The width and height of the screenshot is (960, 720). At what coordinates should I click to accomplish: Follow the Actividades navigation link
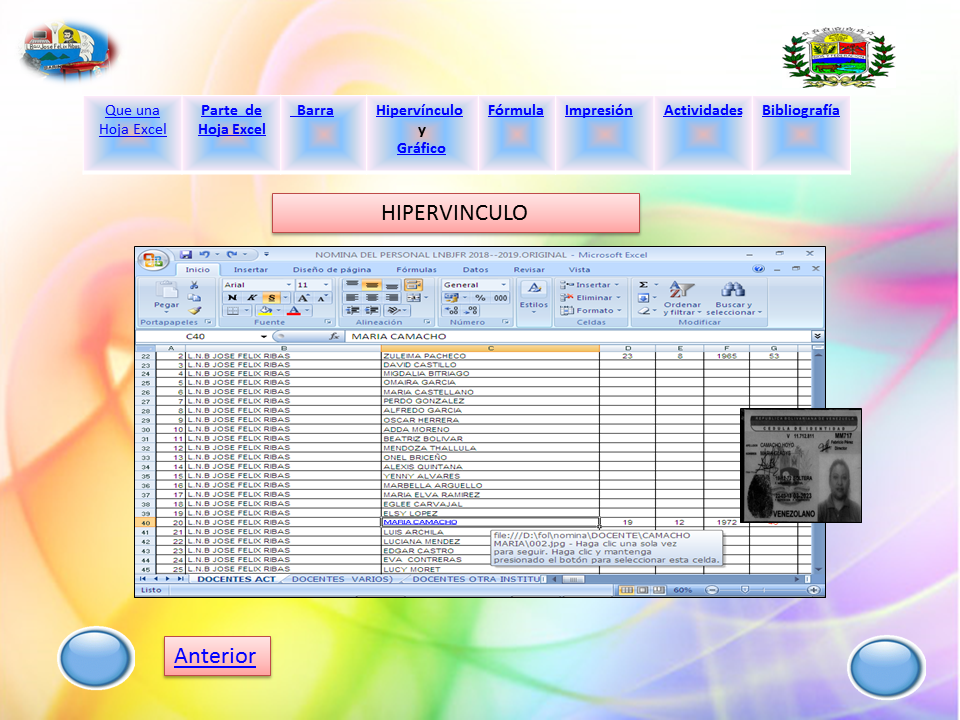pos(703,110)
